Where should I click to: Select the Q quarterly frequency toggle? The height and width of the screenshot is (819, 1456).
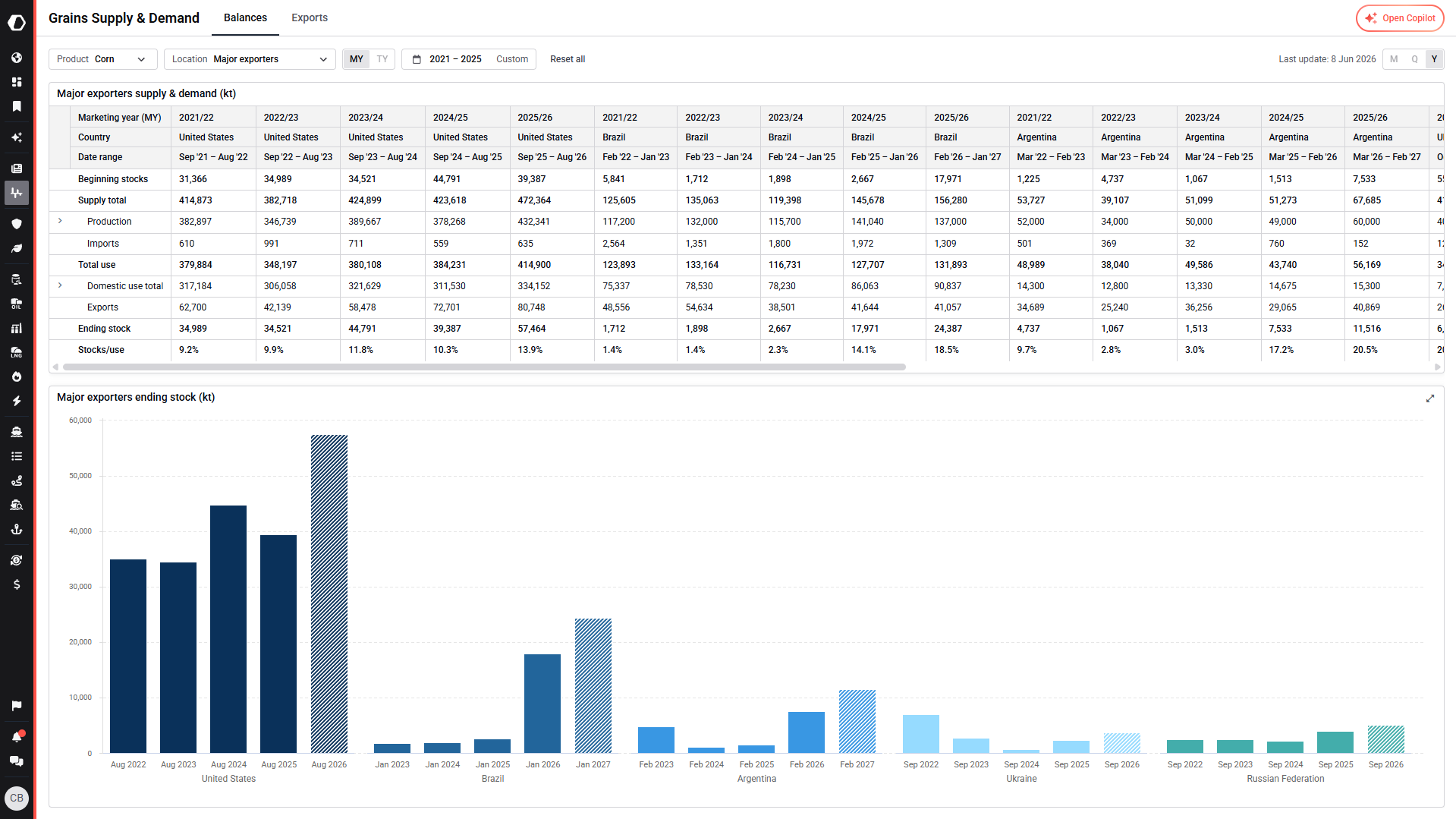click(1414, 59)
